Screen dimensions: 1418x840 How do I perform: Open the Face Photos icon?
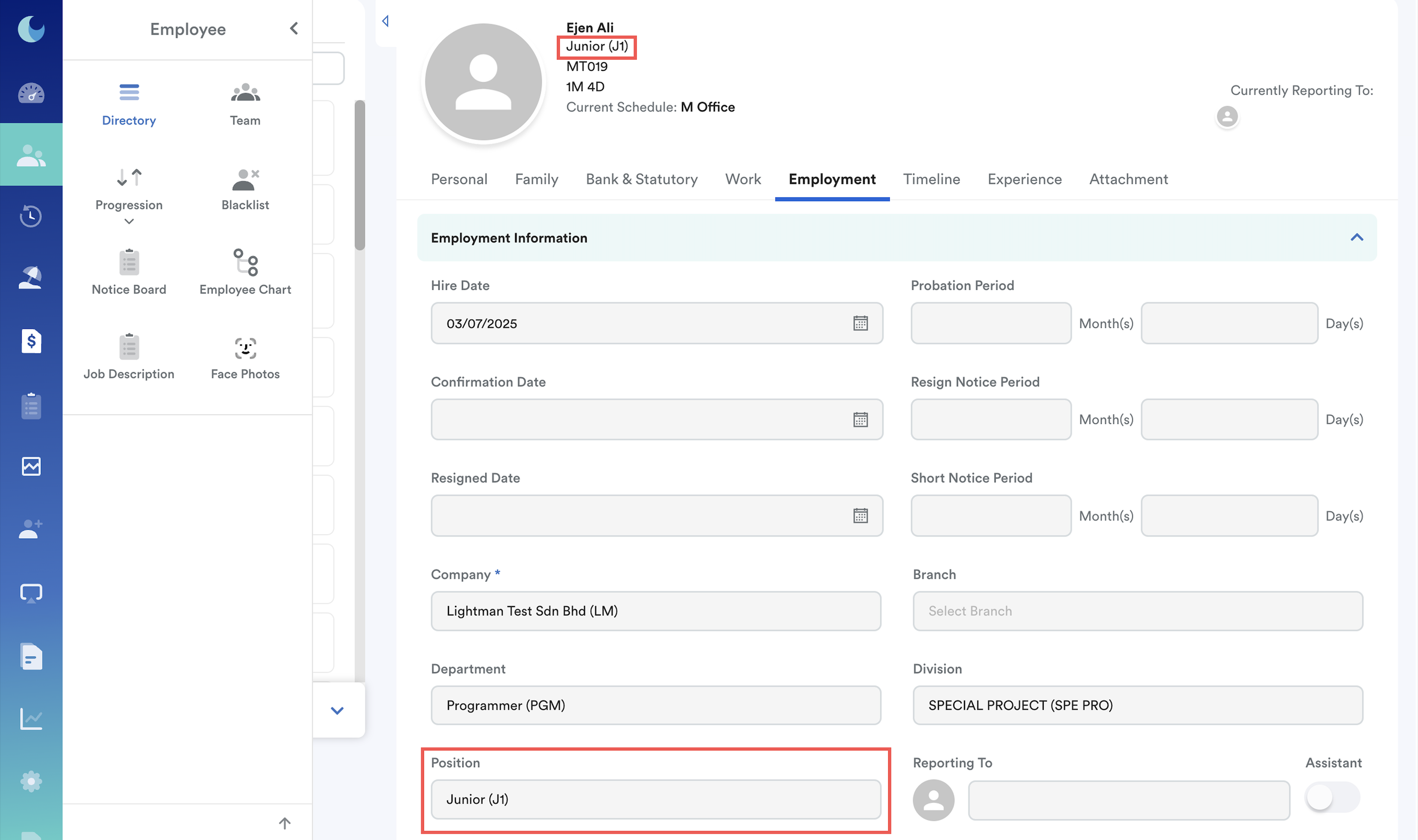[245, 349]
